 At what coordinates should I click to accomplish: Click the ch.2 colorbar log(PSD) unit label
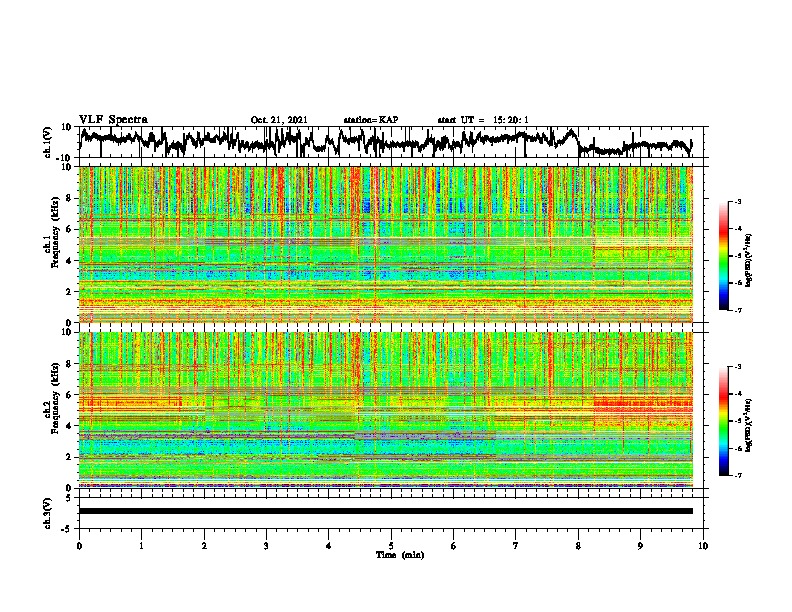pos(749,426)
